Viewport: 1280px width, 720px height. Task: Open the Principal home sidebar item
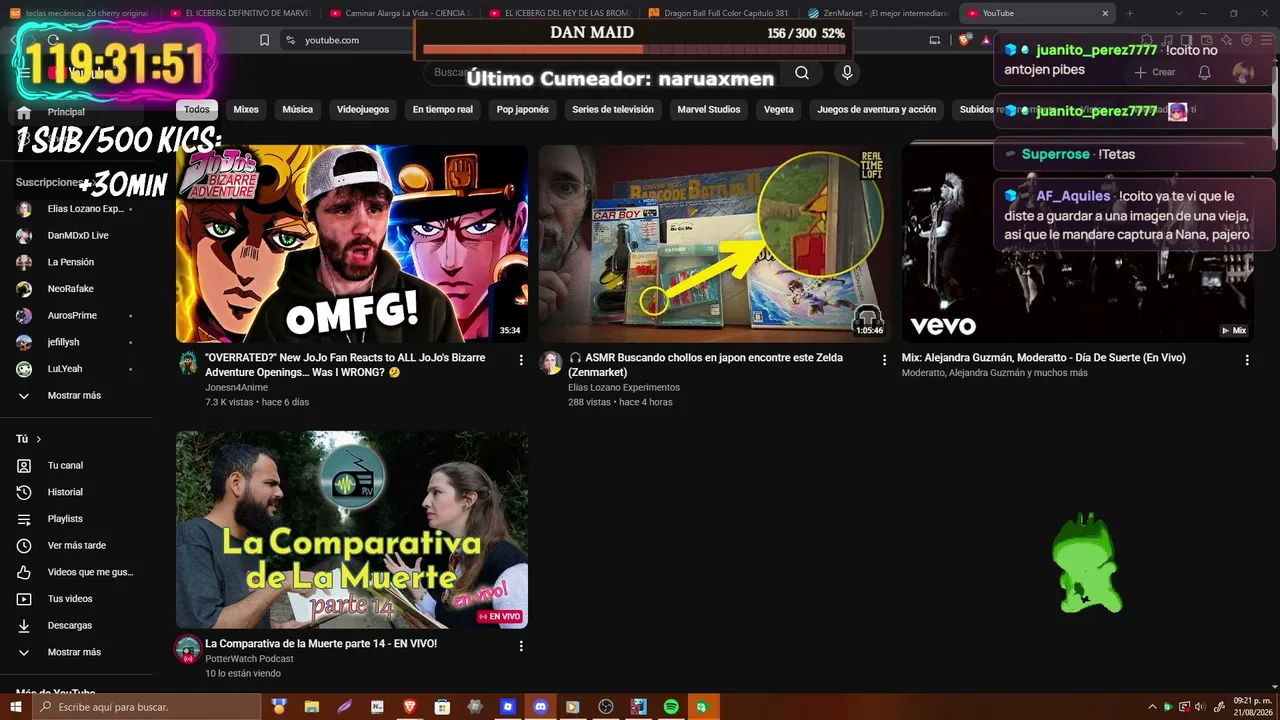tap(78, 112)
